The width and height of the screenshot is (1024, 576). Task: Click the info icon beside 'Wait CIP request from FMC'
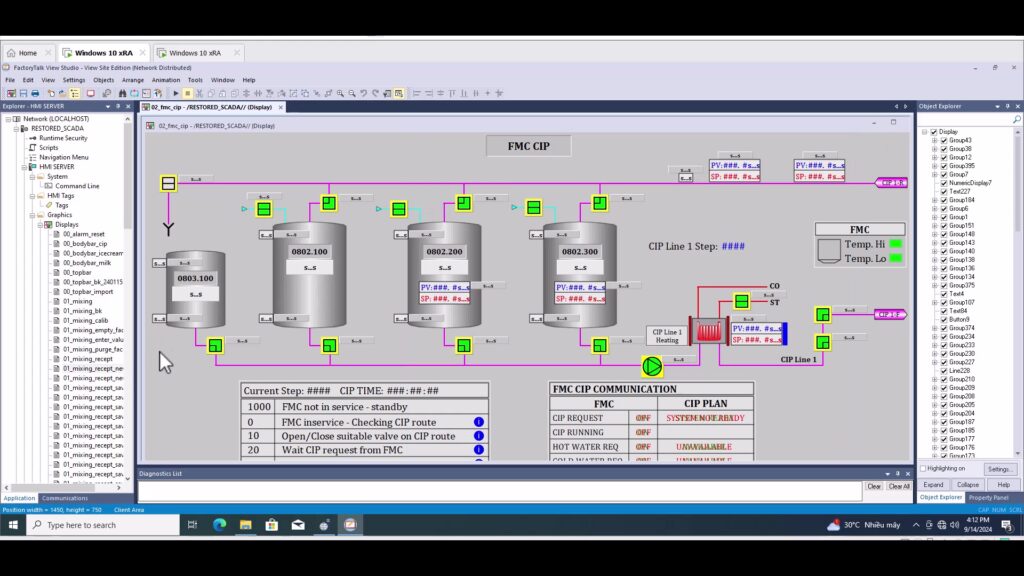(479, 450)
